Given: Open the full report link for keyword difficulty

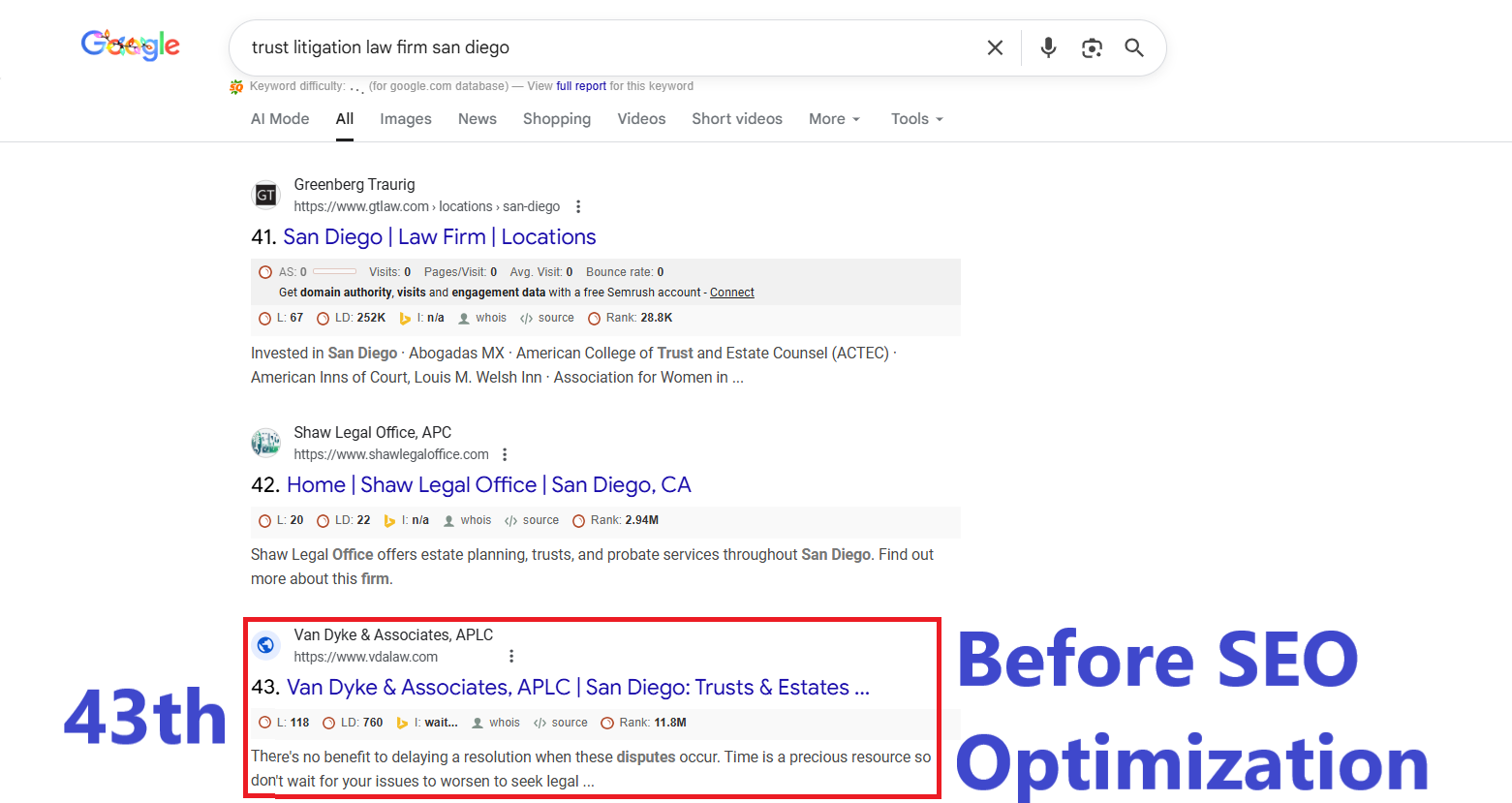Looking at the screenshot, I should tap(581, 86).
